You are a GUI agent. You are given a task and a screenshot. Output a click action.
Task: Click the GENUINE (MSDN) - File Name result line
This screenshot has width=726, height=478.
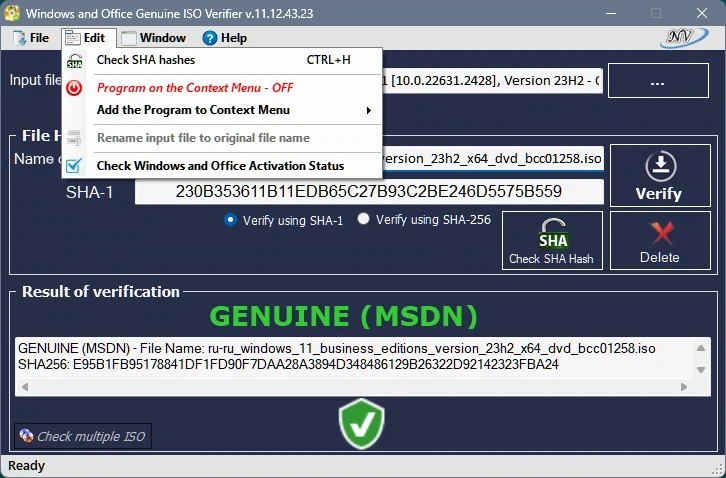(x=337, y=348)
